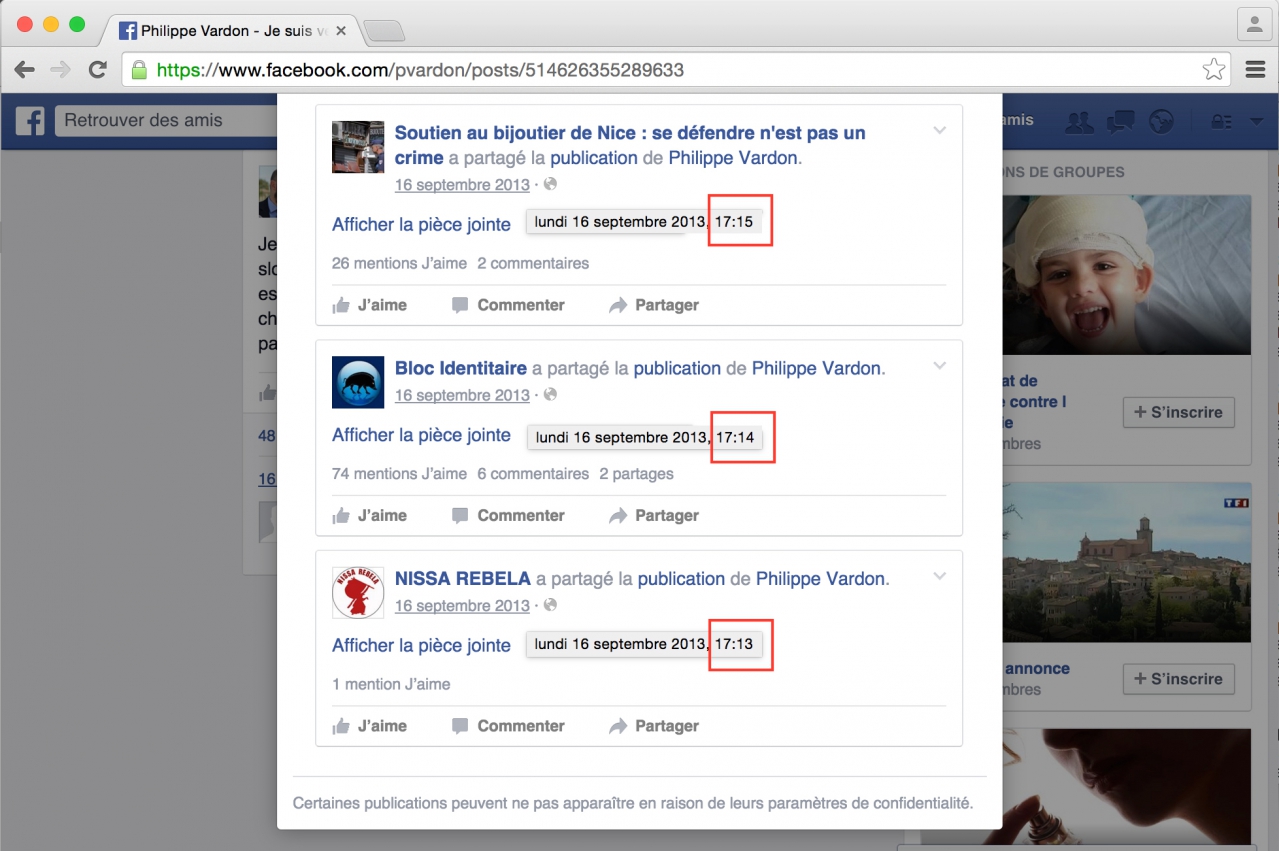Image resolution: width=1279 pixels, height=851 pixels.
Task: Open the Bloc Identitaire page link
Action: 461,368
